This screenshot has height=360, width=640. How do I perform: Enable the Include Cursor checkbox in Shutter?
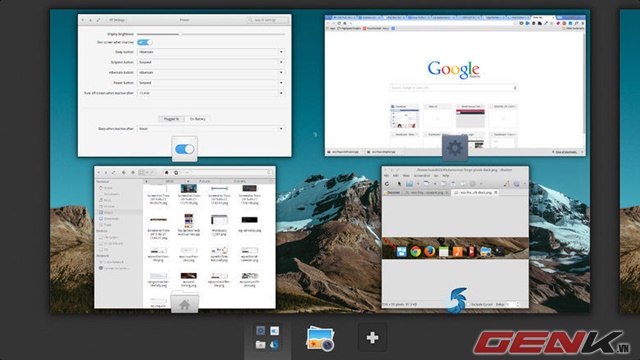468,304
